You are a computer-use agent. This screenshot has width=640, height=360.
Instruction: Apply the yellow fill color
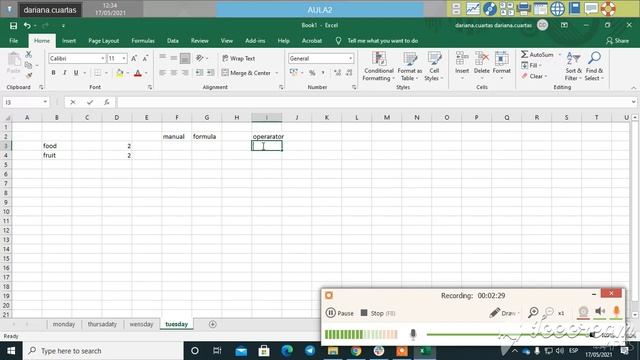click(x=120, y=73)
